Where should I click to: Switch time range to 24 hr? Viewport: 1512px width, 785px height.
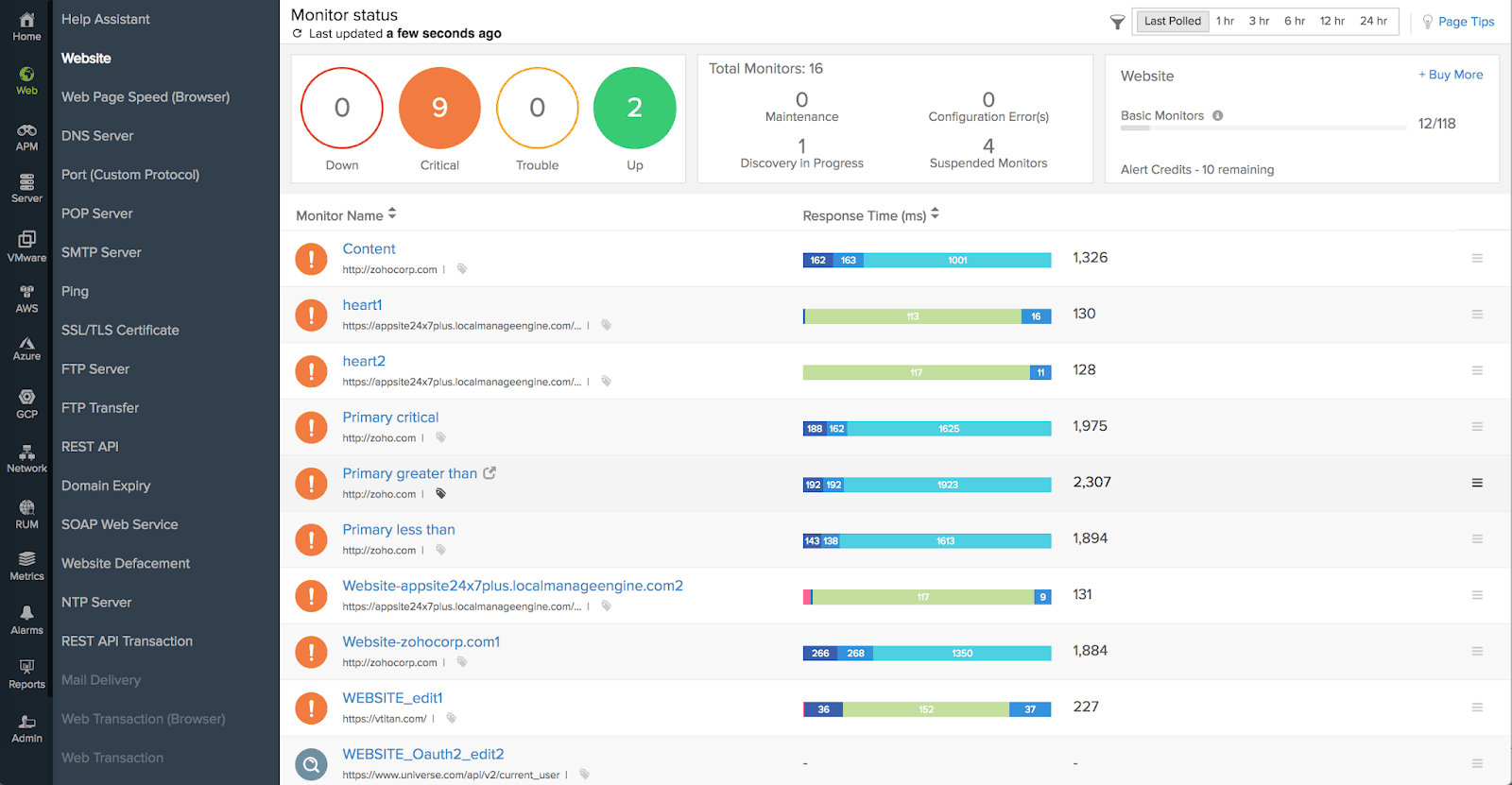tap(1373, 21)
